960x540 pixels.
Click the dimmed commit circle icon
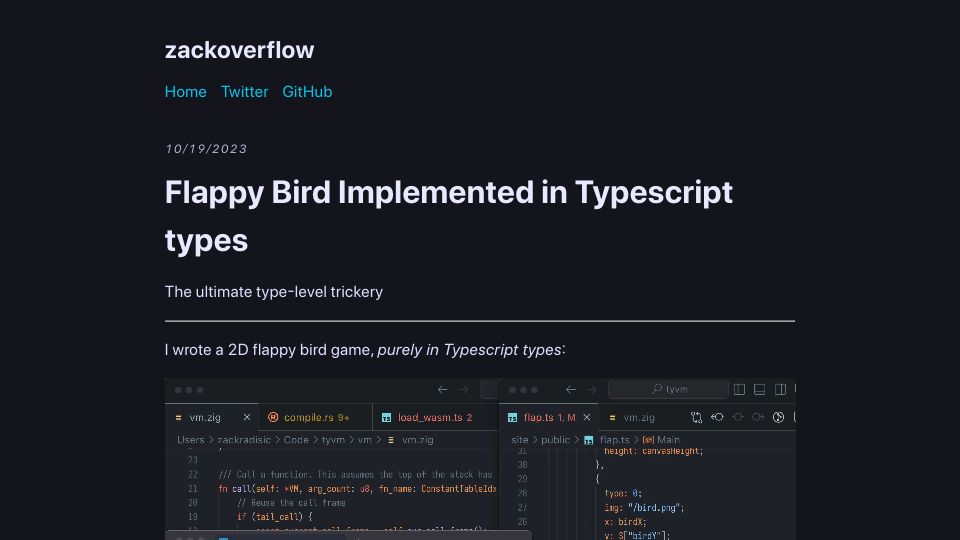[738, 418]
